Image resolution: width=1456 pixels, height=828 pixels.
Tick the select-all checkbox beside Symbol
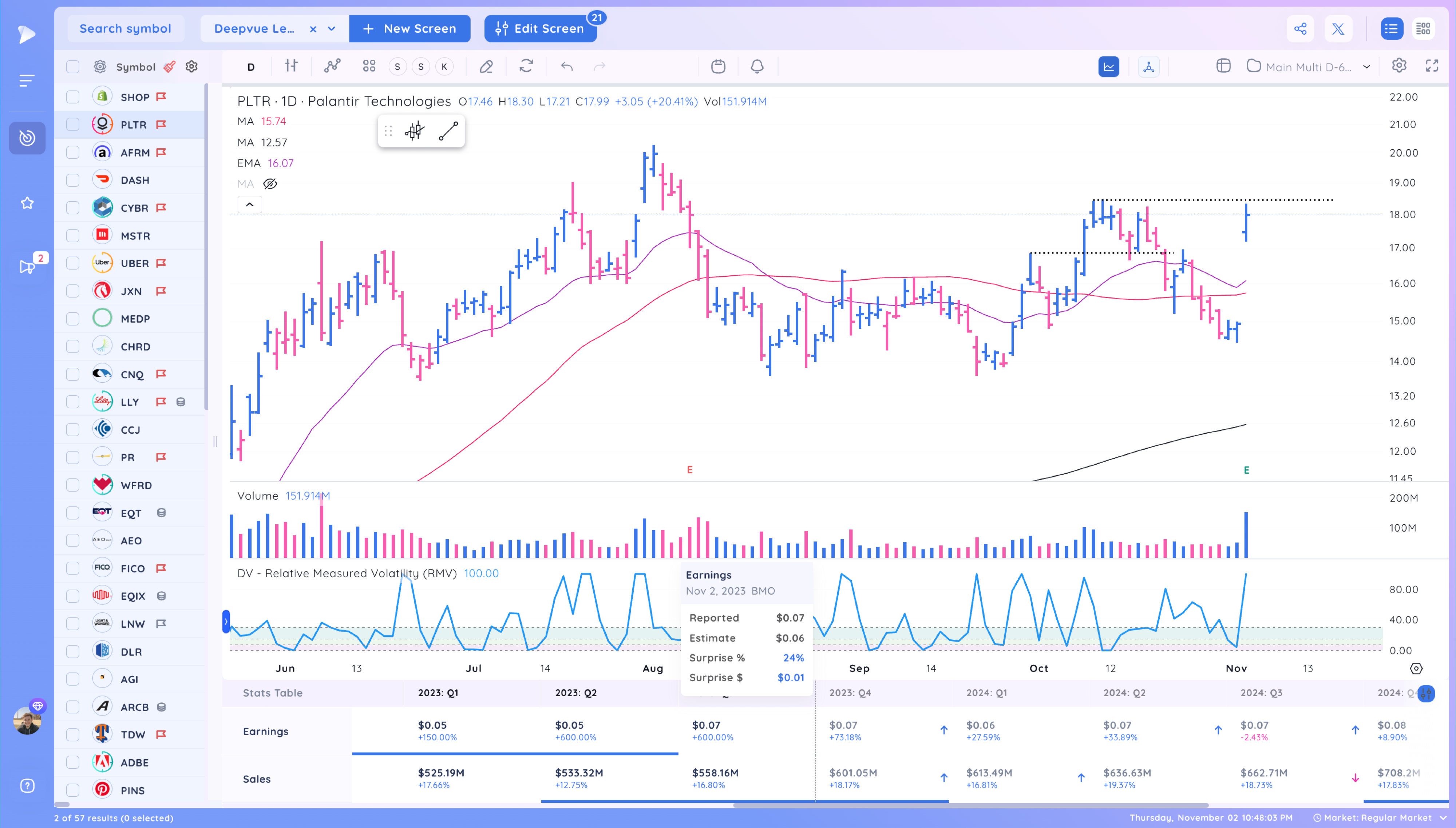[73, 67]
